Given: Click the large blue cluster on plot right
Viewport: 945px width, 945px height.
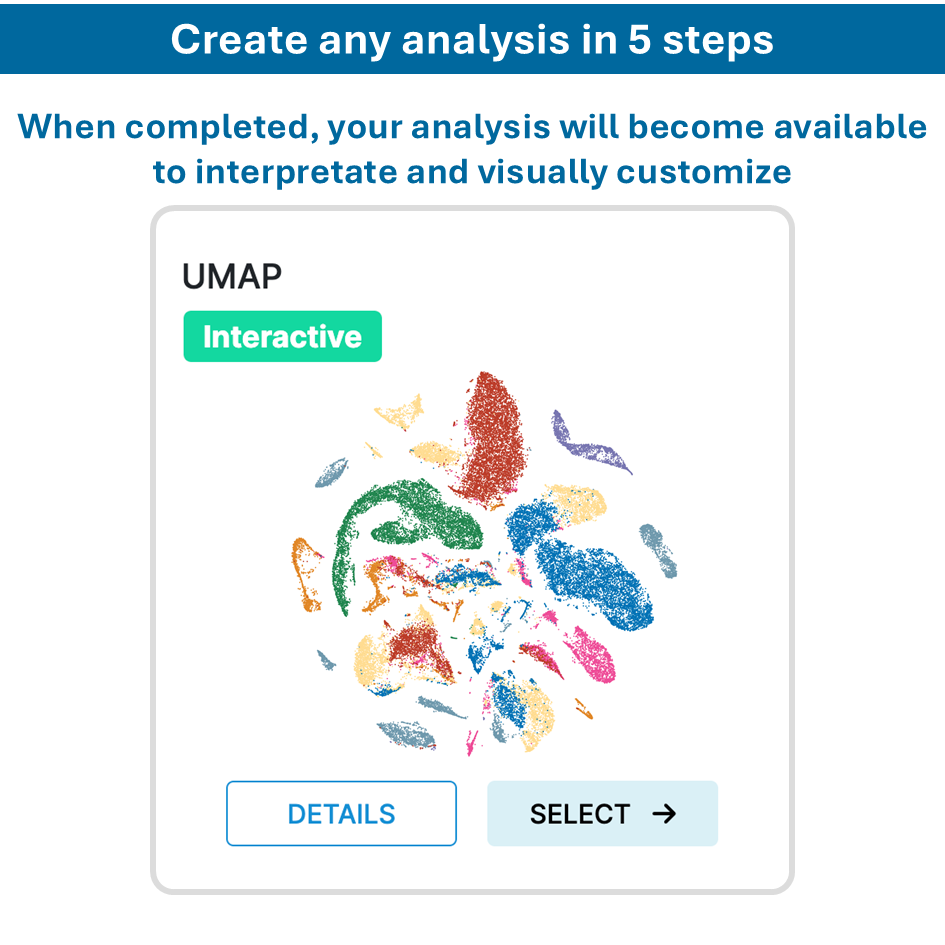Looking at the screenshot, I should click(590, 575).
